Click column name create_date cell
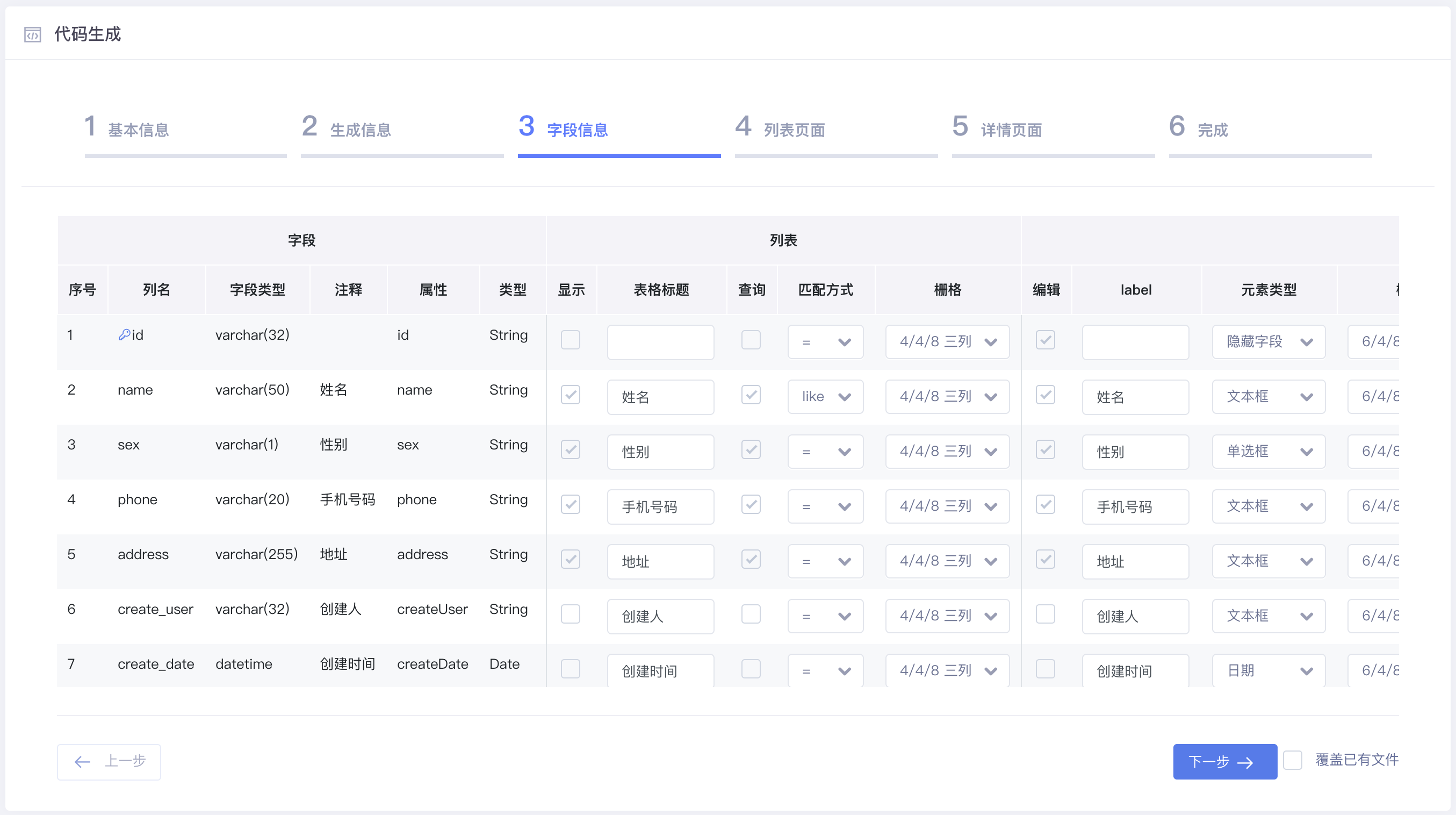Image resolution: width=1456 pixels, height=815 pixels. tap(155, 664)
